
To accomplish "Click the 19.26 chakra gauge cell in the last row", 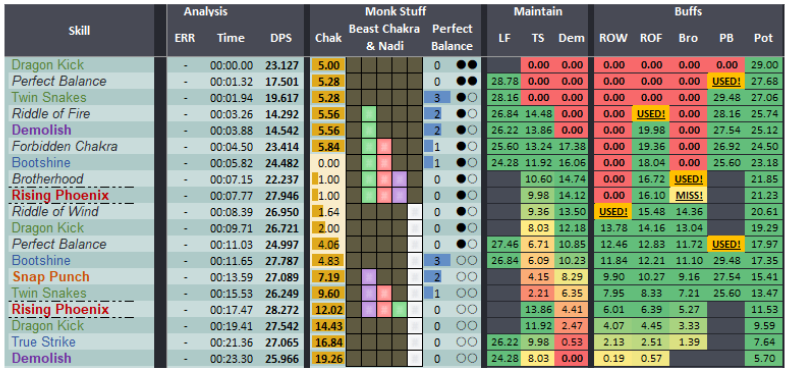I will 328,358.
